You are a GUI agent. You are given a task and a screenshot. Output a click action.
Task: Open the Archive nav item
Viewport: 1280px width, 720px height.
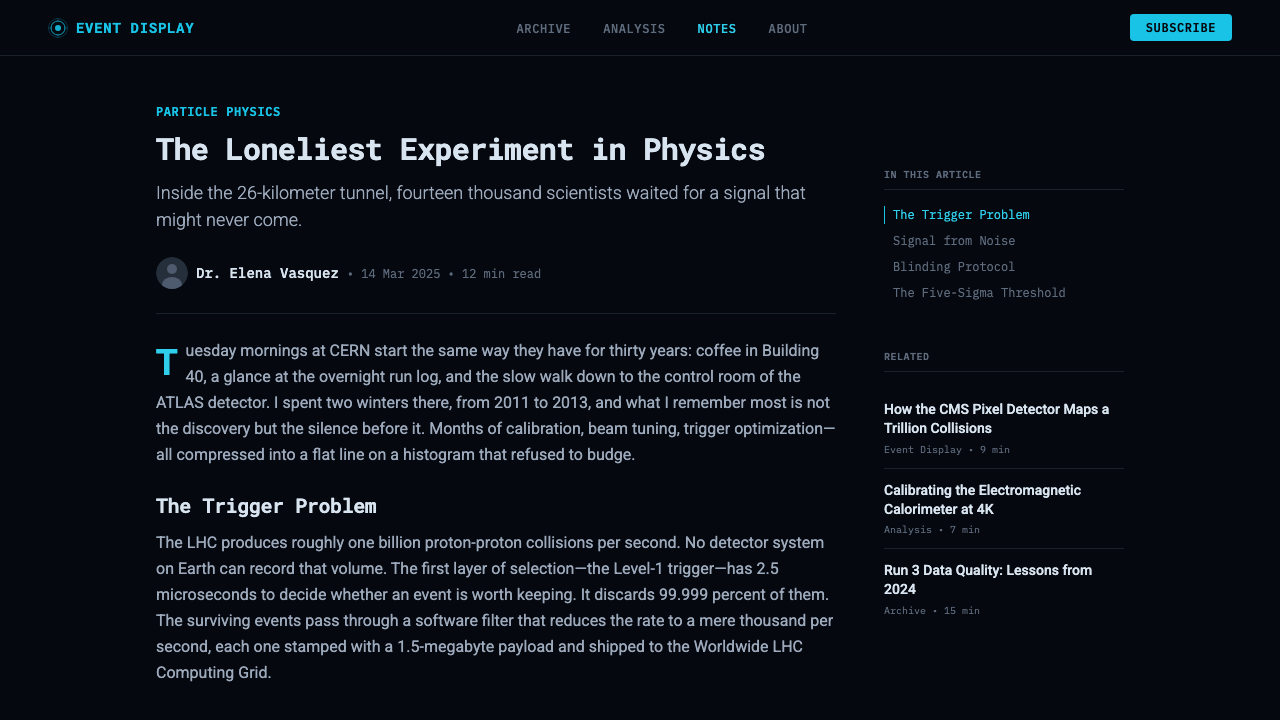(x=543, y=29)
